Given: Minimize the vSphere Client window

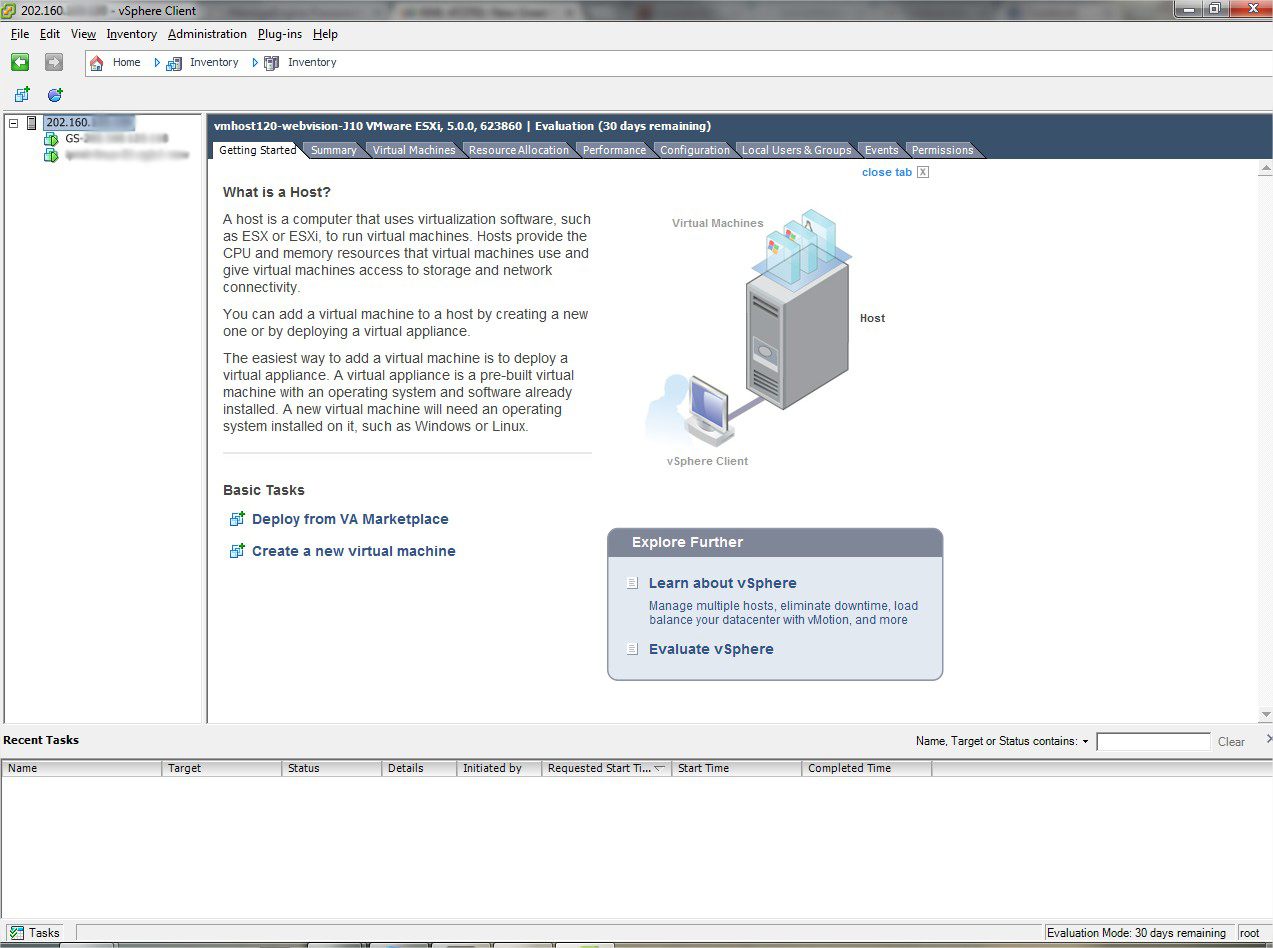Looking at the screenshot, I should (x=1187, y=9).
